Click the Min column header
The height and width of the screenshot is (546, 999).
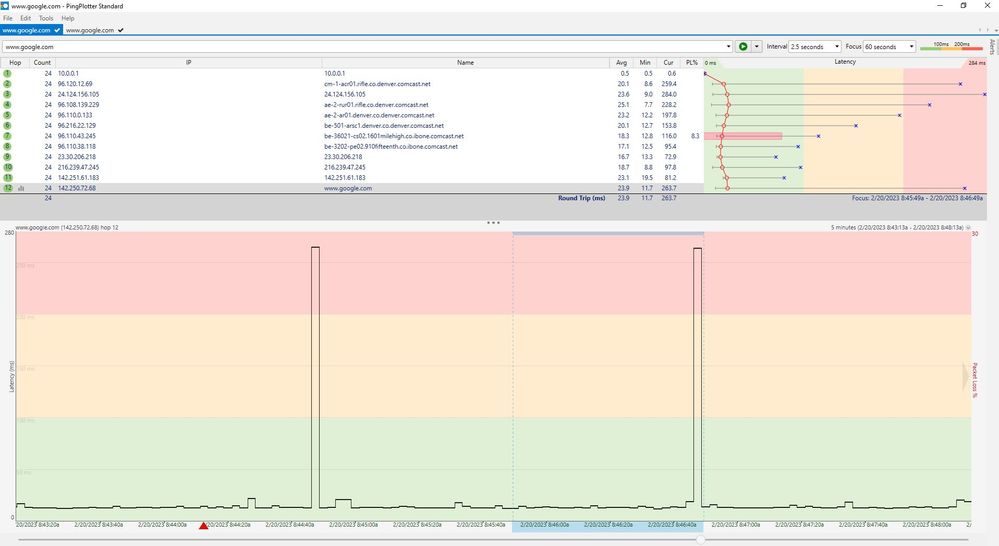645,62
